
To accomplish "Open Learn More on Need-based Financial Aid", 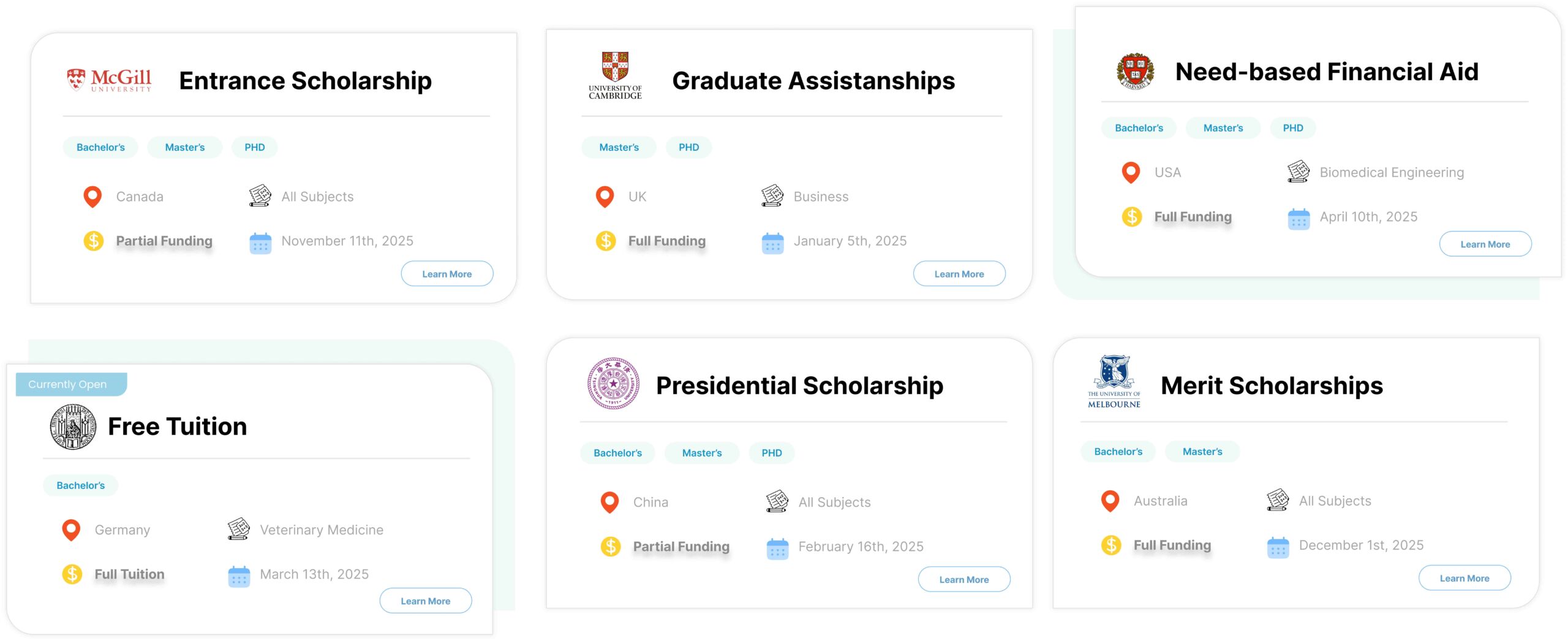I will coord(1485,244).
